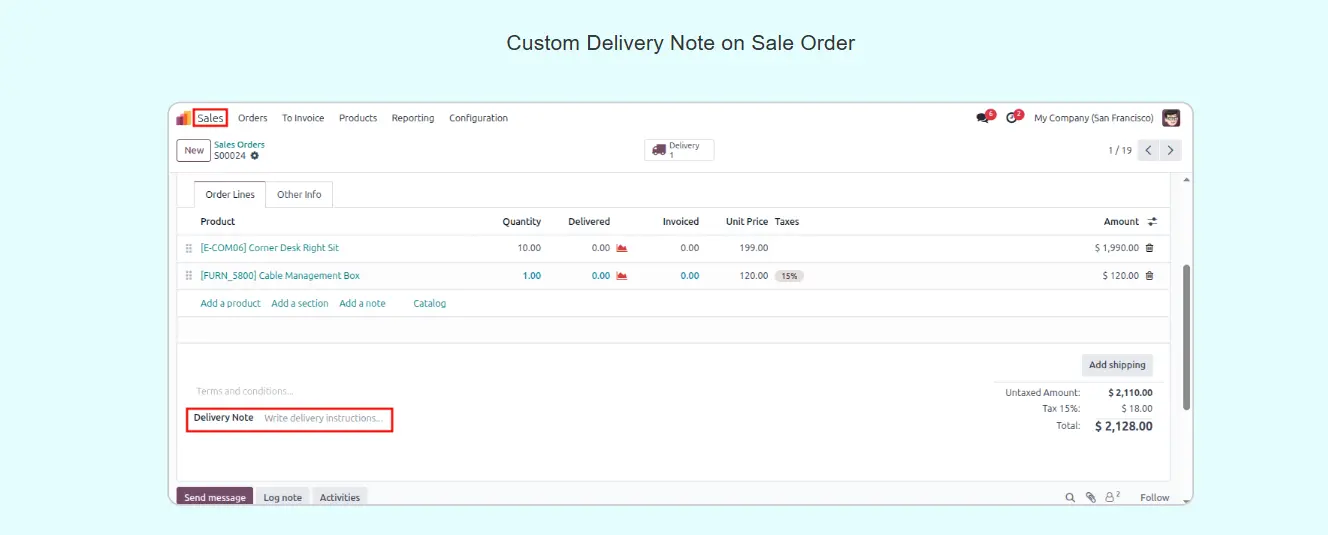Viewport: 1328px width, 535px height.
Task: Click the Add a product link
Action: (230, 303)
